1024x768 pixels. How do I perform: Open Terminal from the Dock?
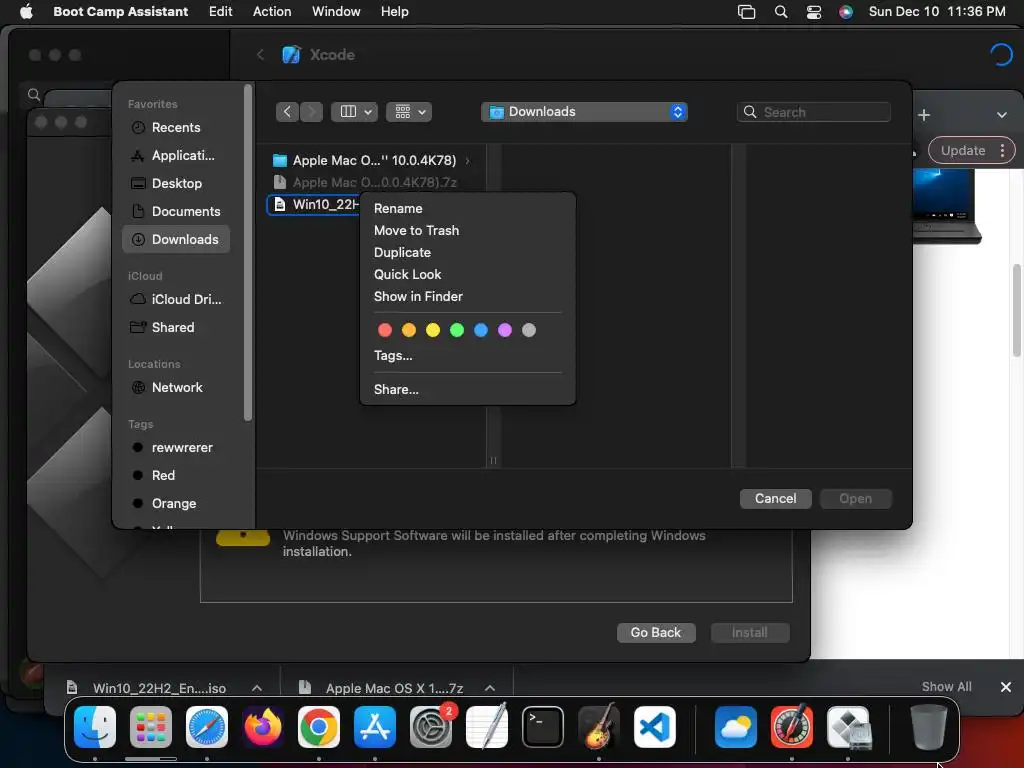[543, 726]
